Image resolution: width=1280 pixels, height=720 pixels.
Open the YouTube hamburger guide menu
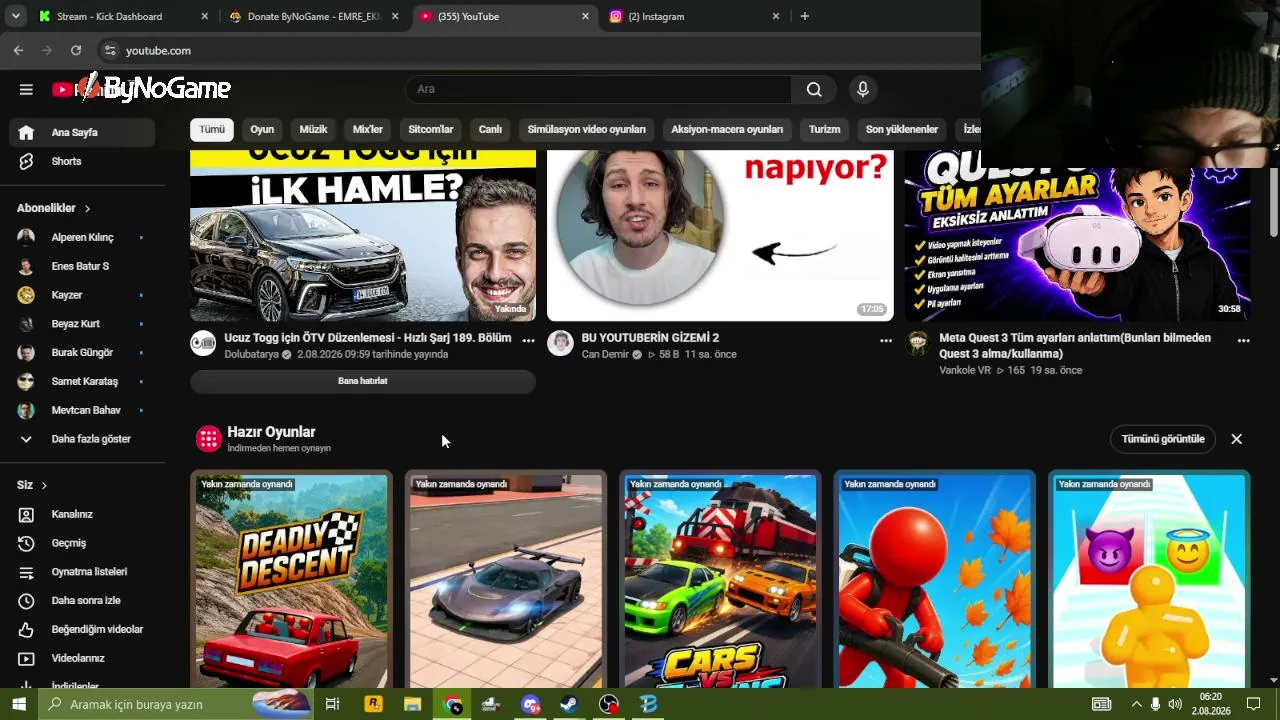[x=26, y=89]
